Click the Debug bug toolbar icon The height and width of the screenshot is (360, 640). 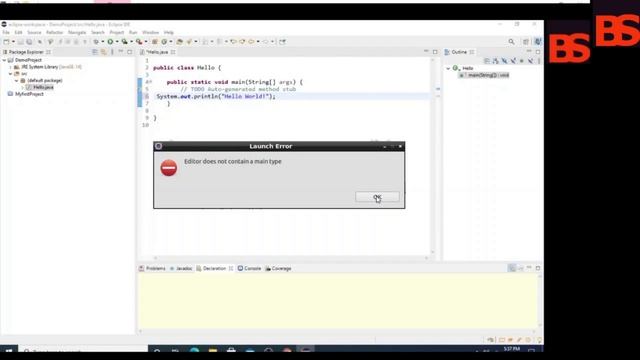tap(96, 42)
